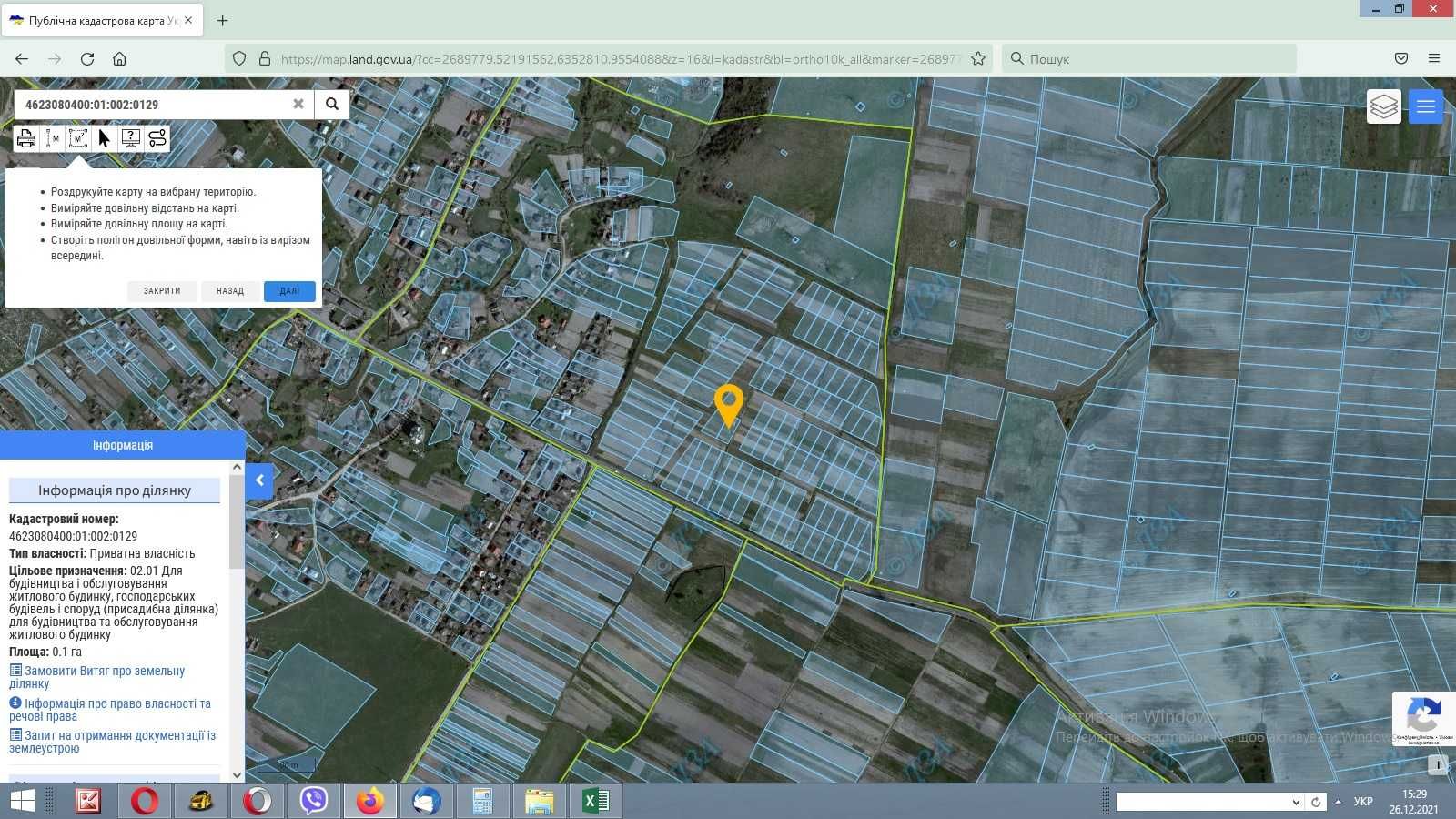Open the Pocket save button
The image size is (1456, 819).
click(x=1401, y=58)
